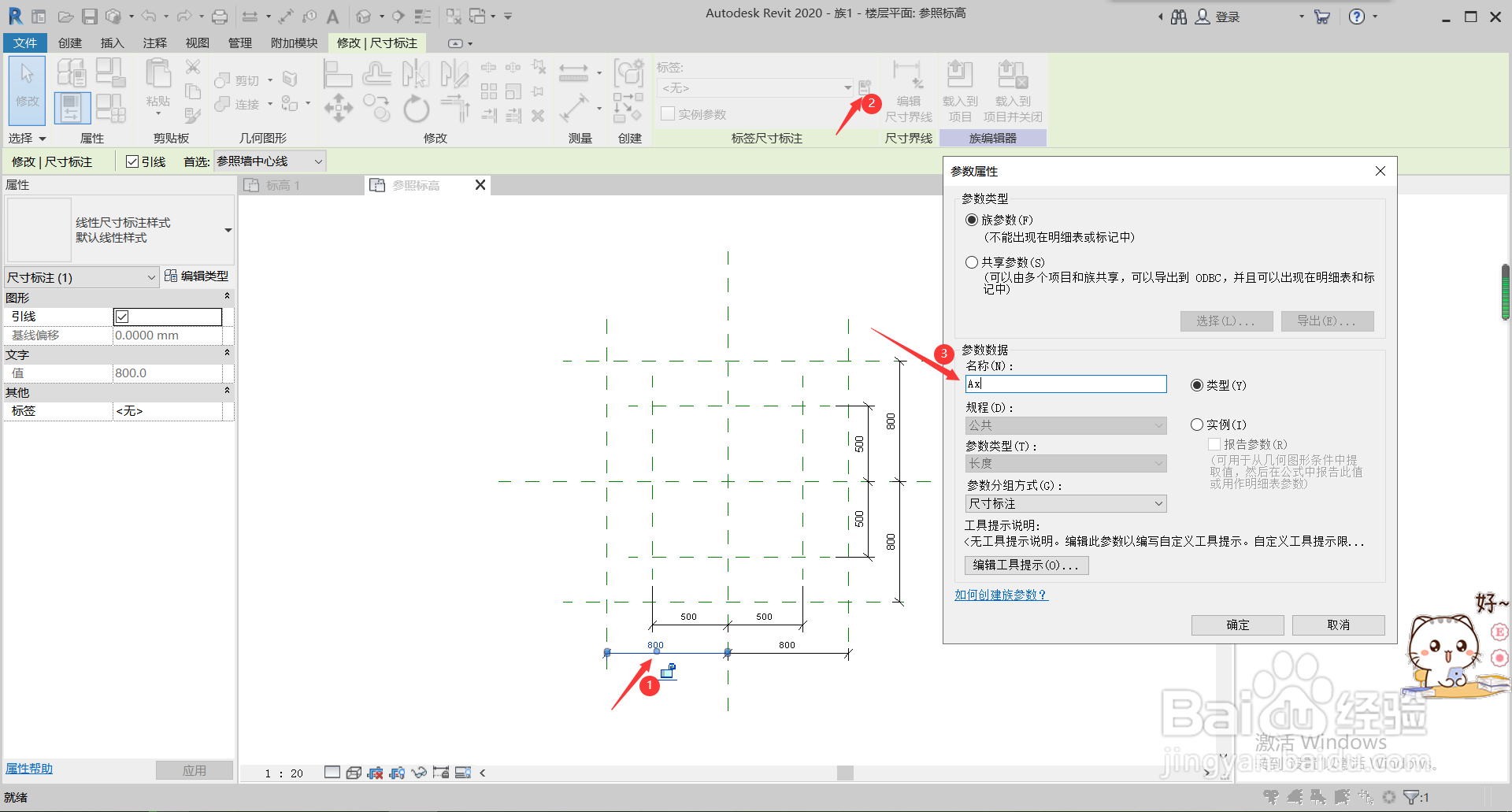Click Load into Project and Close icon
1512x812 pixels.
click(x=1012, y=91)
